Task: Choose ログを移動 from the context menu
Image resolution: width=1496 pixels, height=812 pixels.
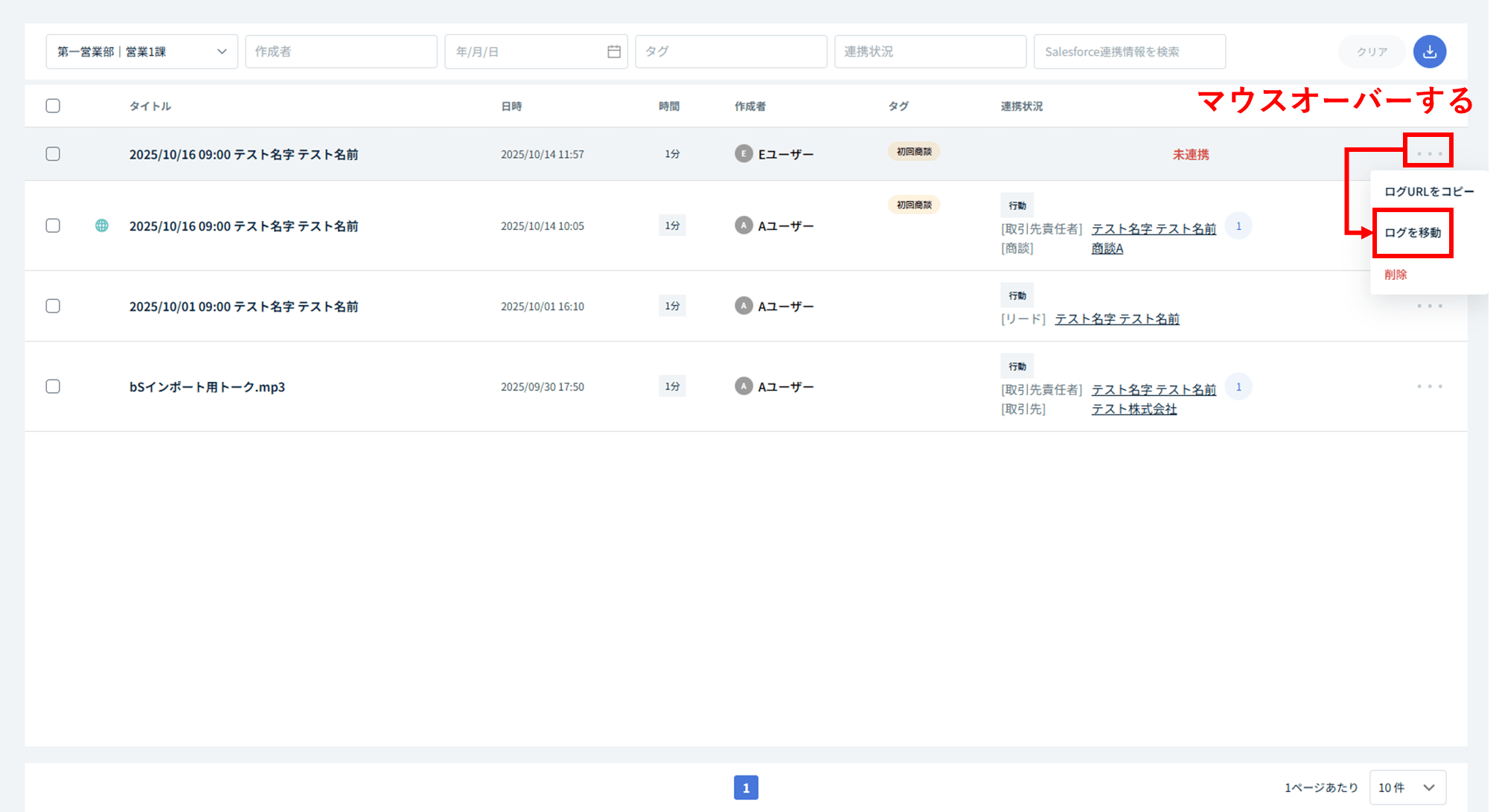Action: tap(1412, 233)
